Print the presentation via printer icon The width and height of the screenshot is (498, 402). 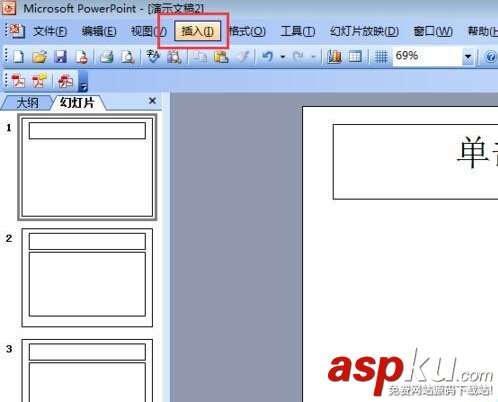tap(107, 57)
